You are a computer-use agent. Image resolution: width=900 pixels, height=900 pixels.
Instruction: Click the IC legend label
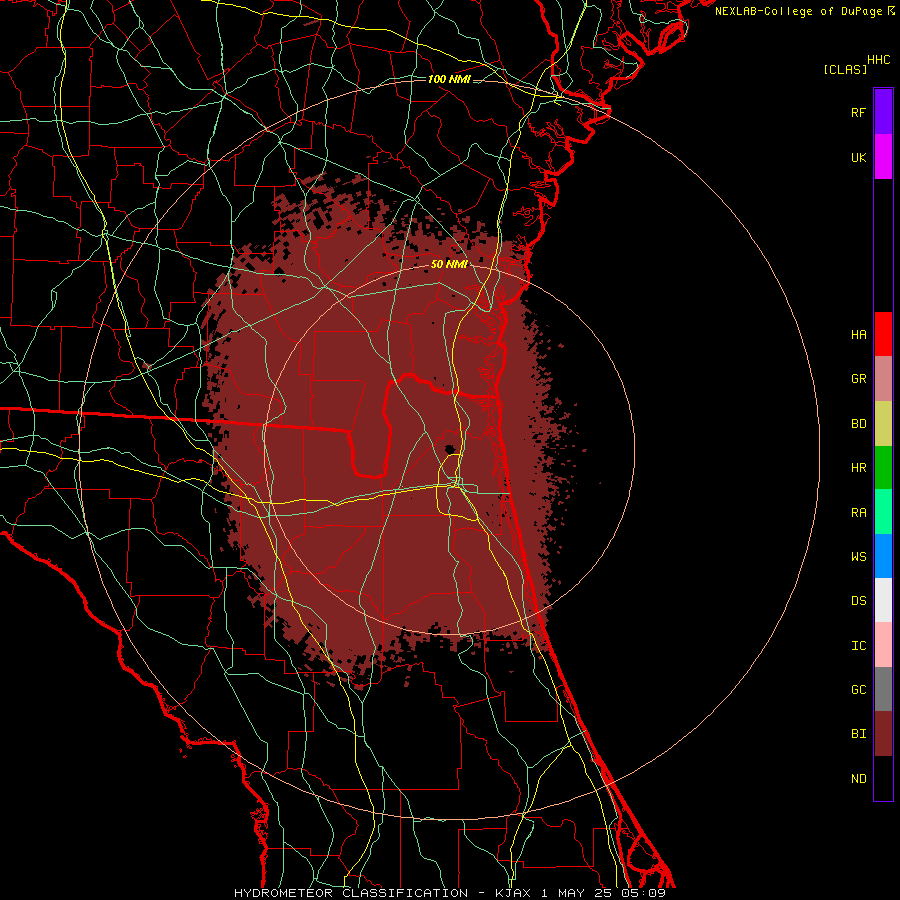[858, 646]
